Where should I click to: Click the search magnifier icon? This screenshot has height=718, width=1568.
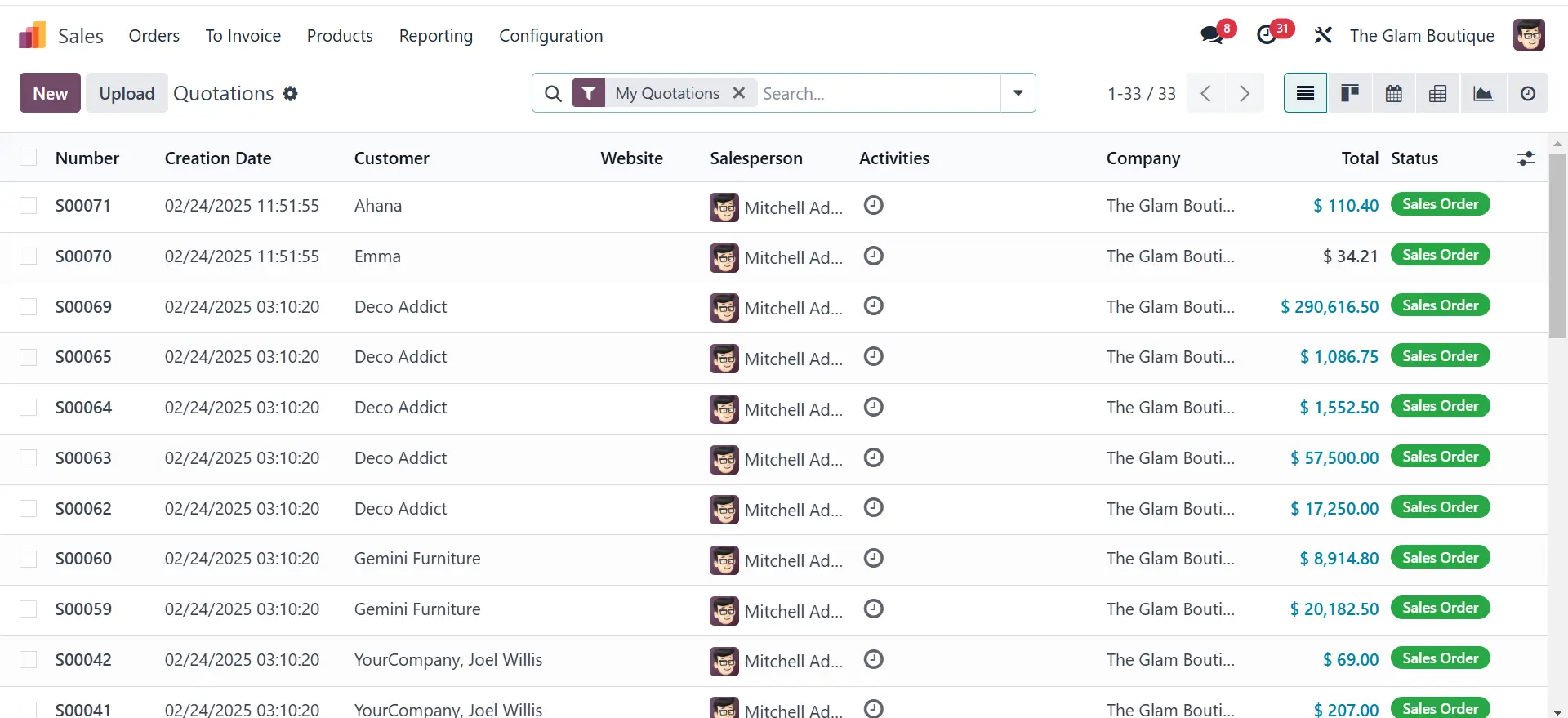tap(553, 93)
